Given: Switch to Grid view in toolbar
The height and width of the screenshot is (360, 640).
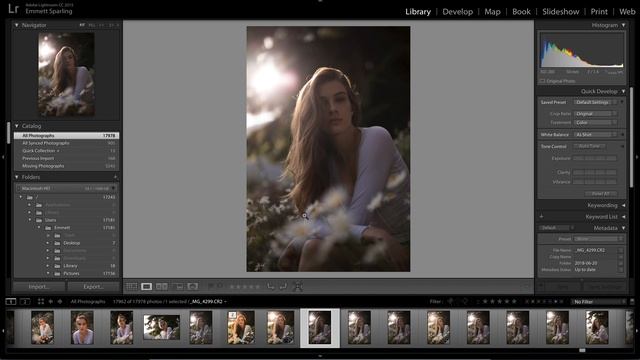Looking at the screenshot, I should [x=131, y=287].
